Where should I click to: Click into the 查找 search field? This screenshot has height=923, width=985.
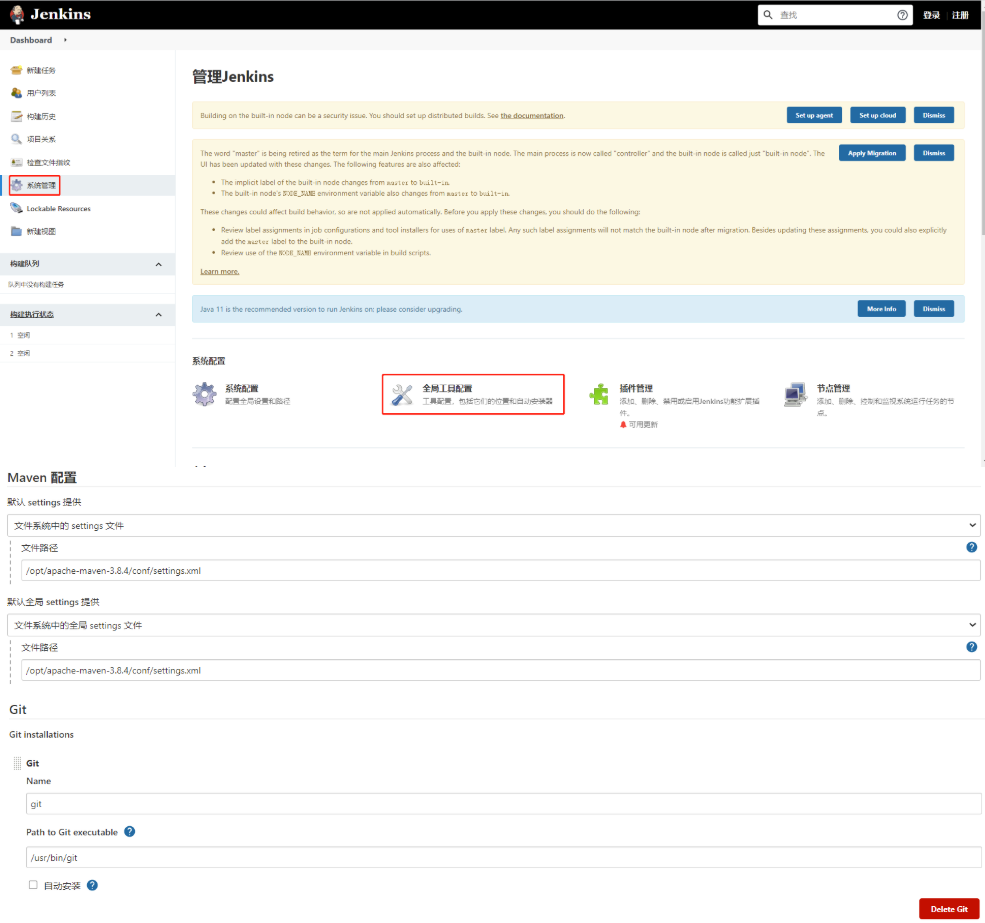[x=835, y=15]
